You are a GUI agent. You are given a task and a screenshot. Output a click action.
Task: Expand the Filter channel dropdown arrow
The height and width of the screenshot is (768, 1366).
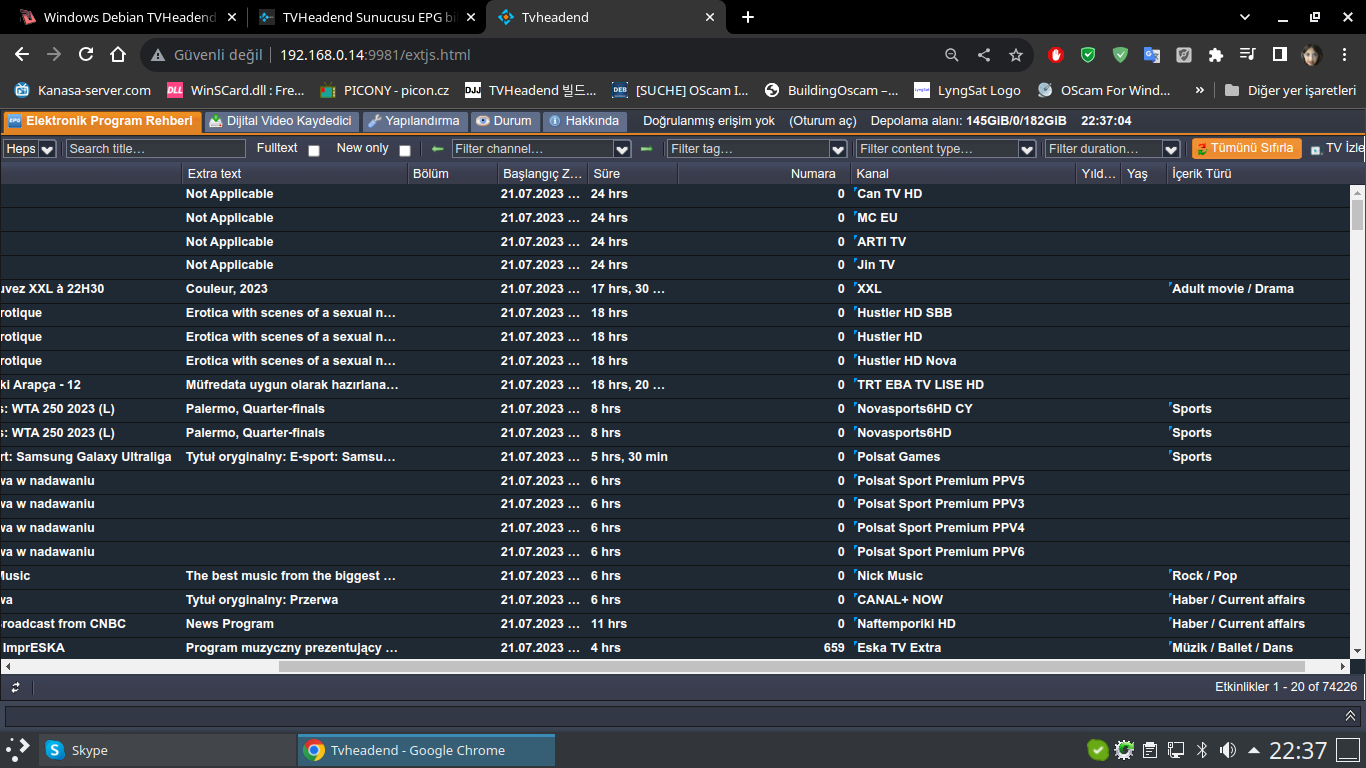click(x=622, y=149)
